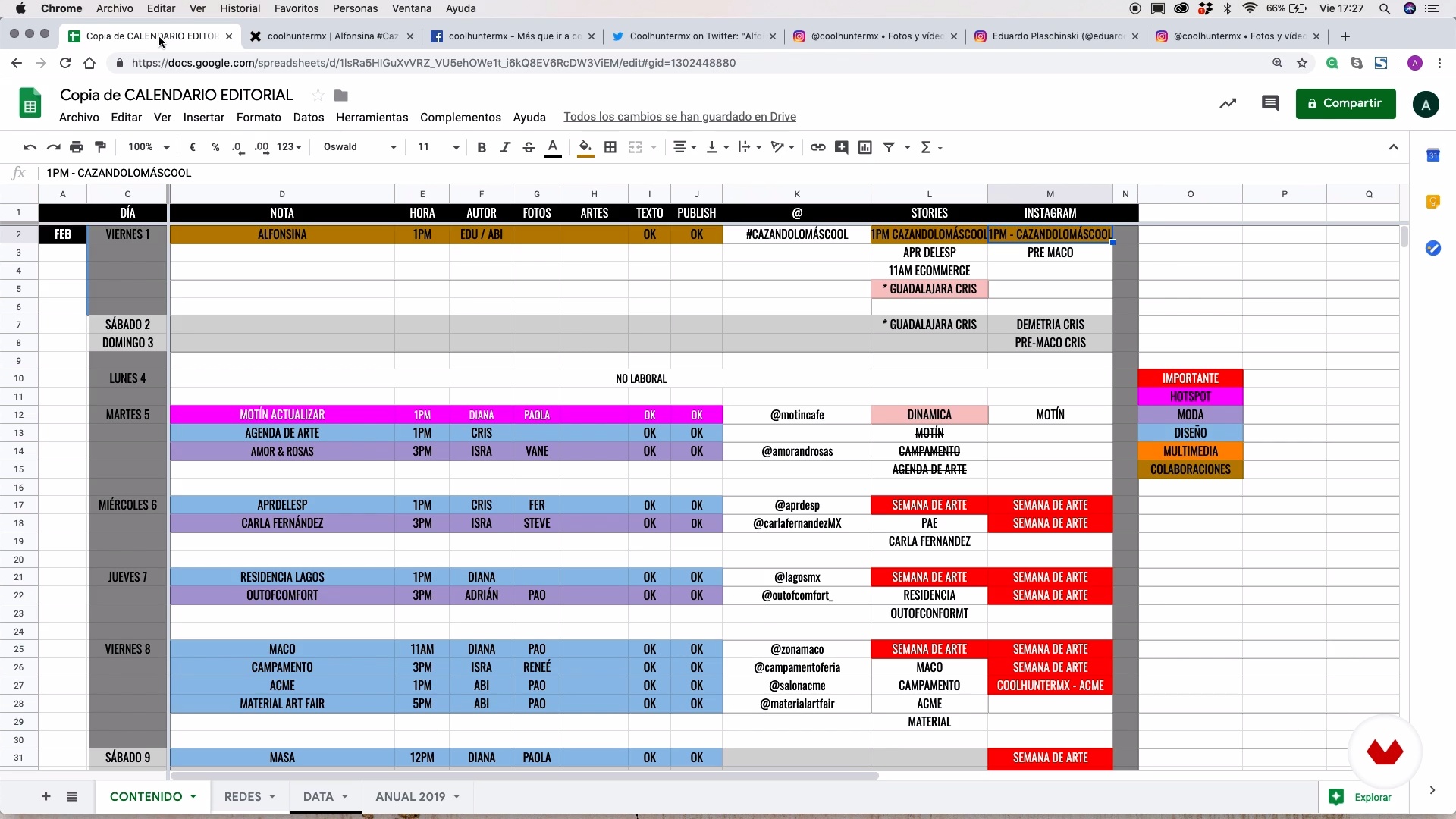Select the paint format roller tool
Image resolution: width=1456 pixels, height=819 pixels.
pyautogui.click(x=100, y=147)
